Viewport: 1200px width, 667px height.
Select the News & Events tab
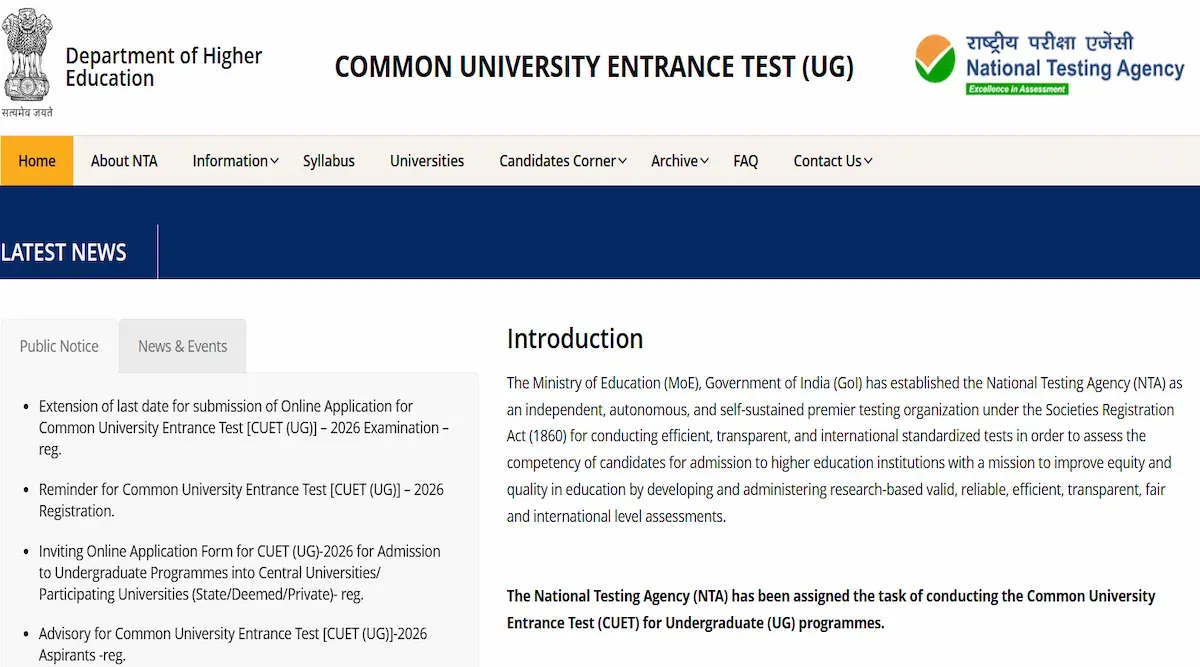(x=182, y=345)
